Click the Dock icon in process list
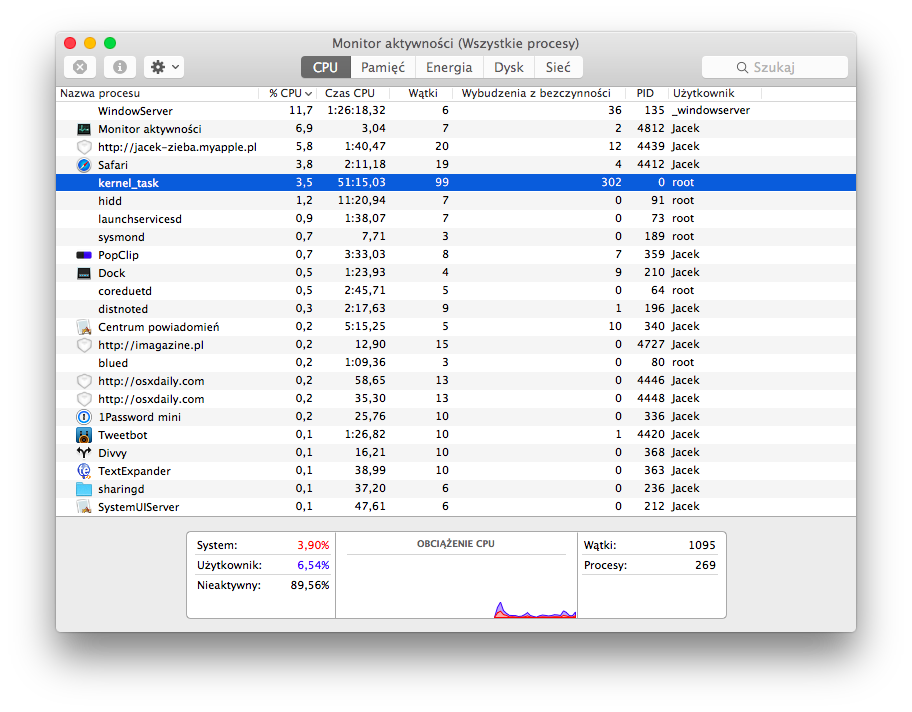This screenshot has width=912, height=712. click(x=84, y=273)
